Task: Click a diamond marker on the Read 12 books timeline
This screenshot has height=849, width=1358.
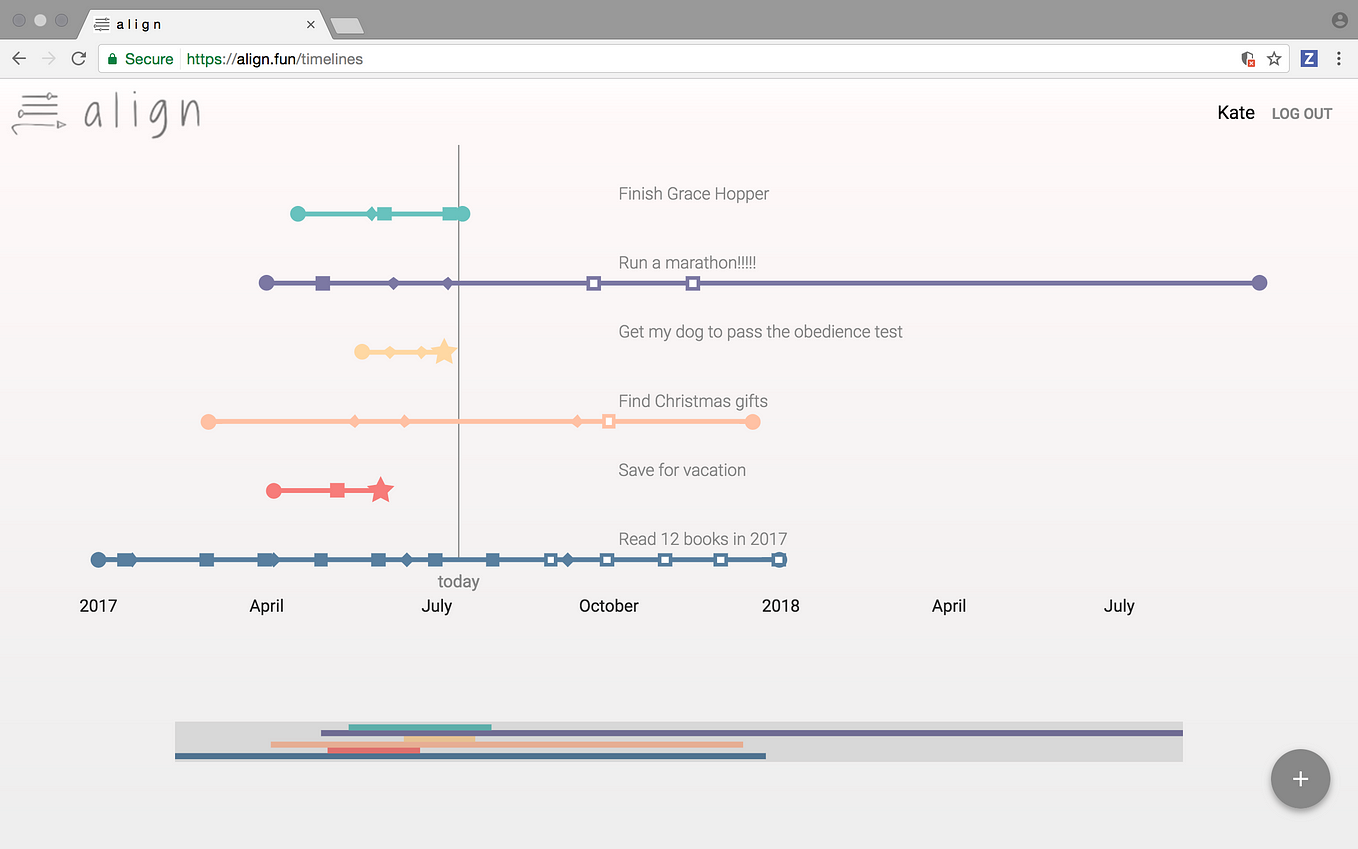Action: (x=407, y=559)
